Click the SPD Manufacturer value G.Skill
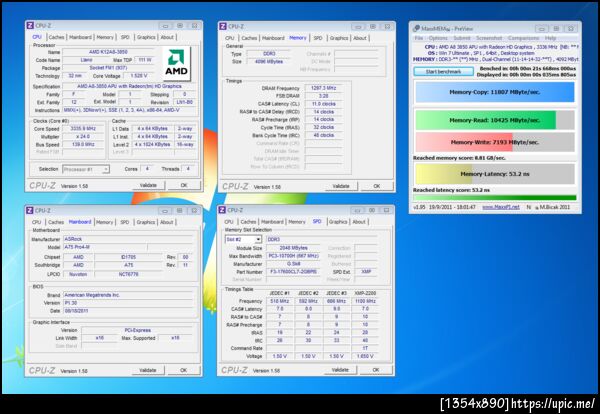The width and height of the screenshot is (600, 414). point(293,264)
